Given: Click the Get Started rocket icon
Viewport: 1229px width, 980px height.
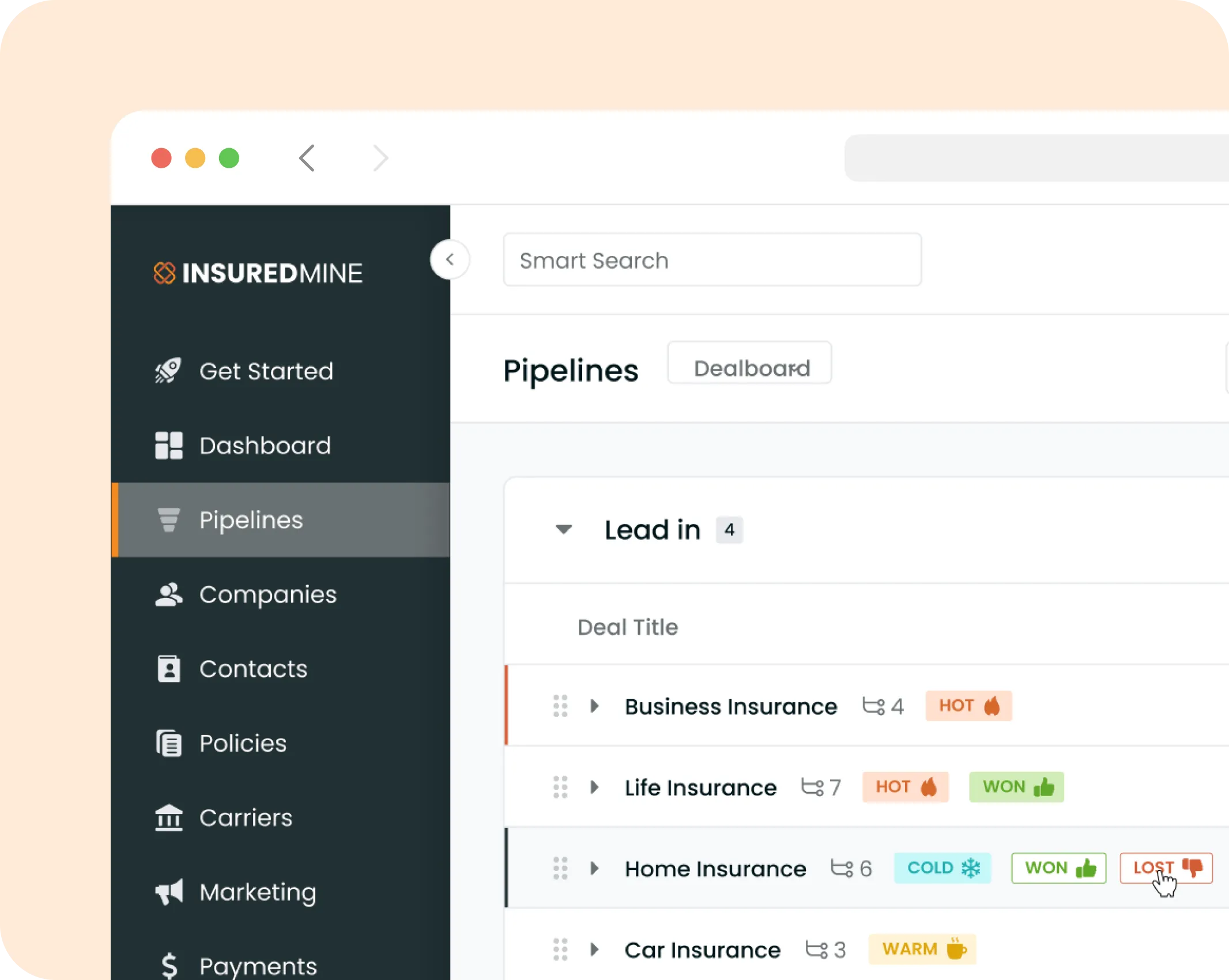Looking at the screenshot, I should coord(168,371).
